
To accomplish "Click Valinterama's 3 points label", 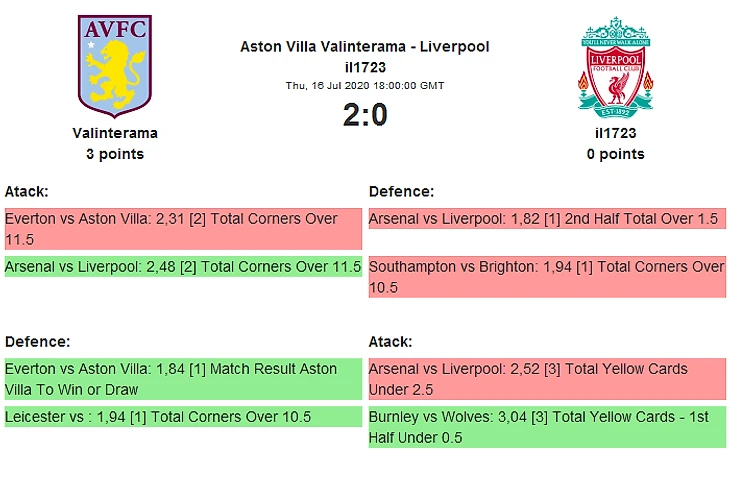I will pyautogui.click(x=115, y=154).
